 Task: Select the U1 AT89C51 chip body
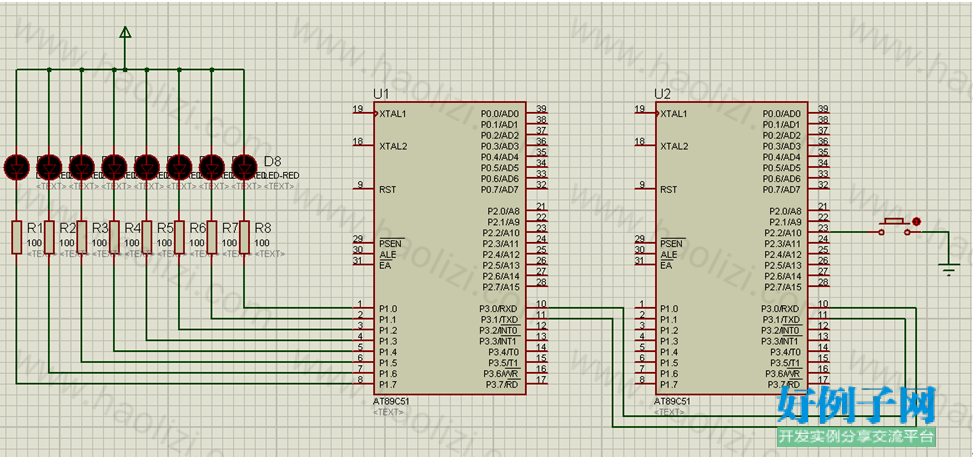click(450, 248)
